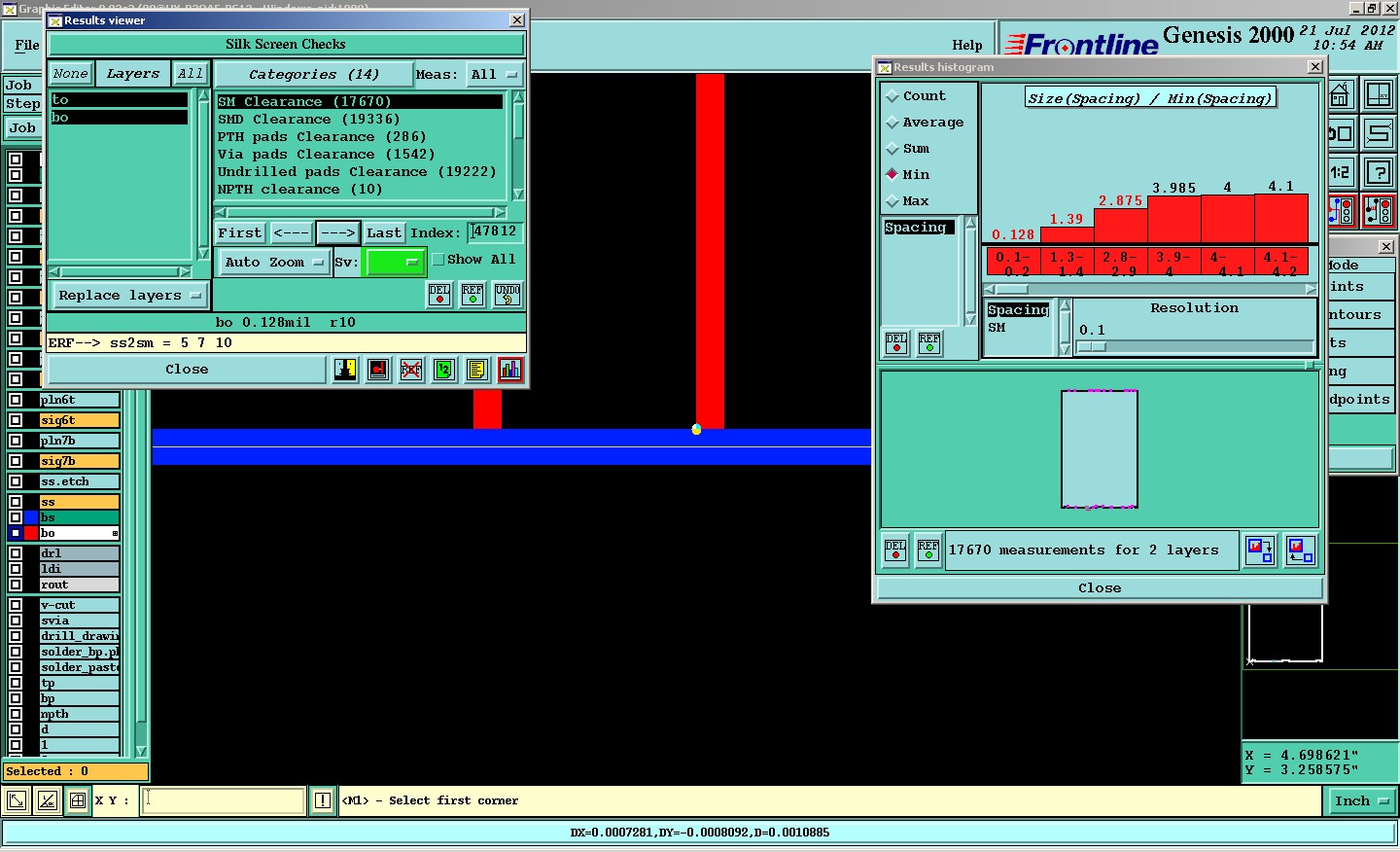The height and width of the screenshot is (852, 1400).
Task: Open the green Sv dropdown
Action: click(394, 263)
